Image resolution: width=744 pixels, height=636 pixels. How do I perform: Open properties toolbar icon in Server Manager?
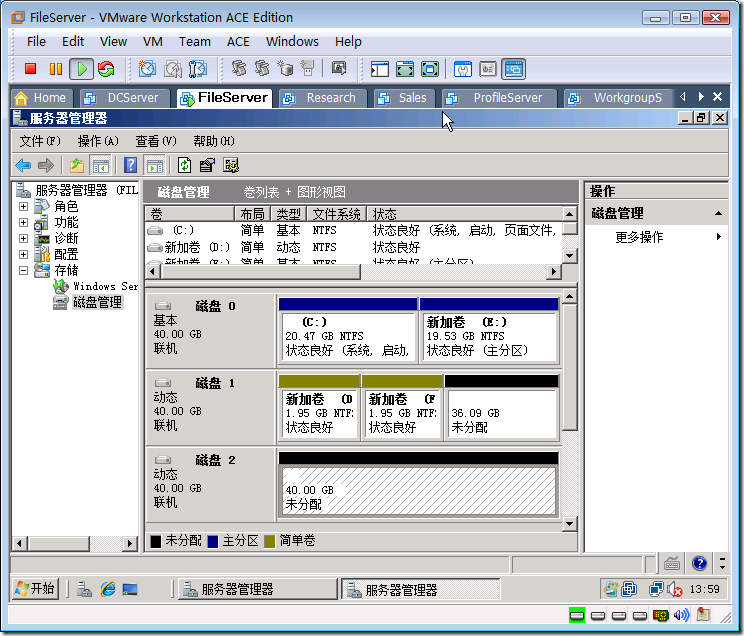(207, 166)
